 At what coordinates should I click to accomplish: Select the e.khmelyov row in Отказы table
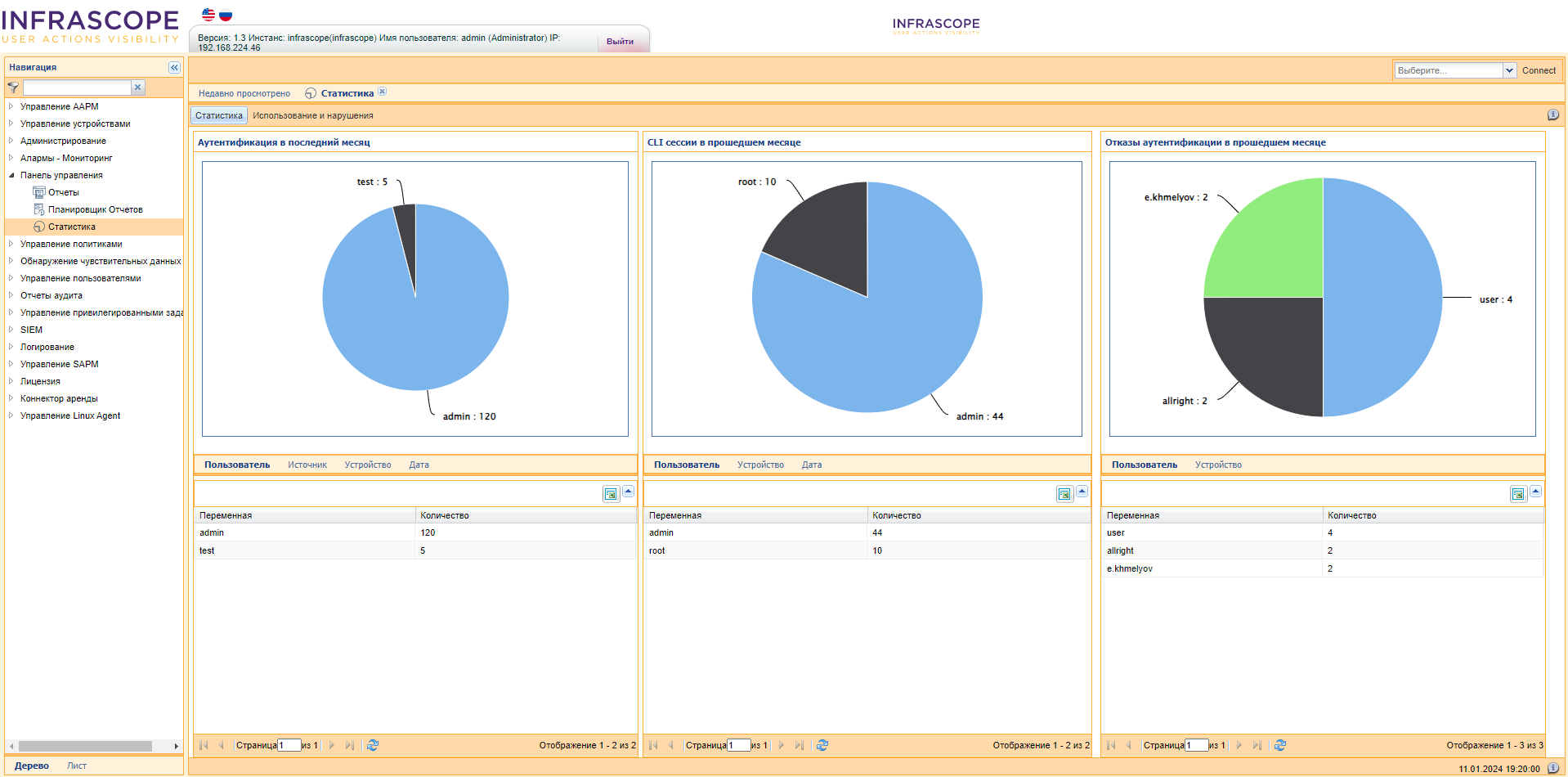point(1323,568)
